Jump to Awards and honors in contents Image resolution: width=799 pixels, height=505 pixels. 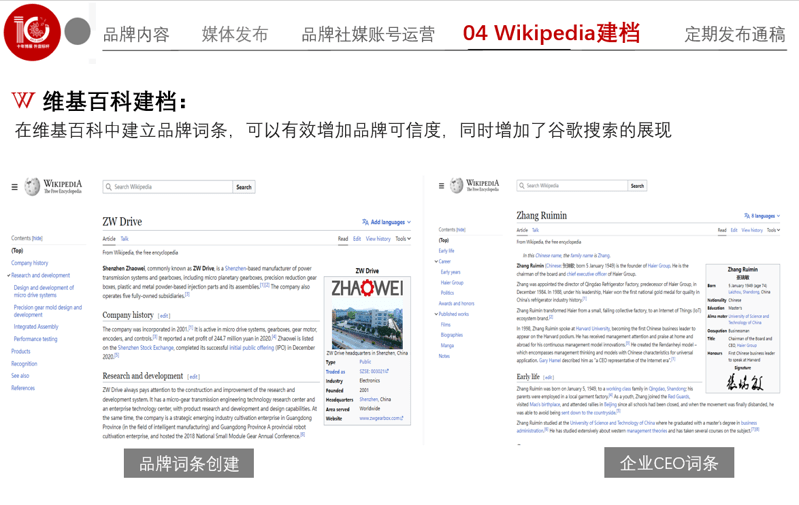tap(457, 304)
